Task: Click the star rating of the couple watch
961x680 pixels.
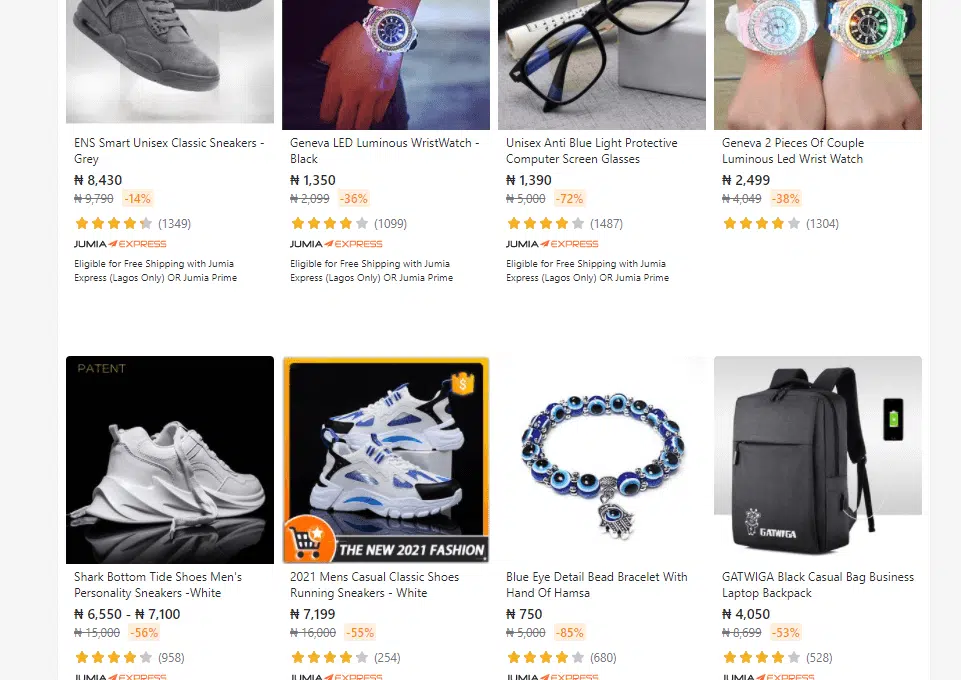Action: [761, 224]
